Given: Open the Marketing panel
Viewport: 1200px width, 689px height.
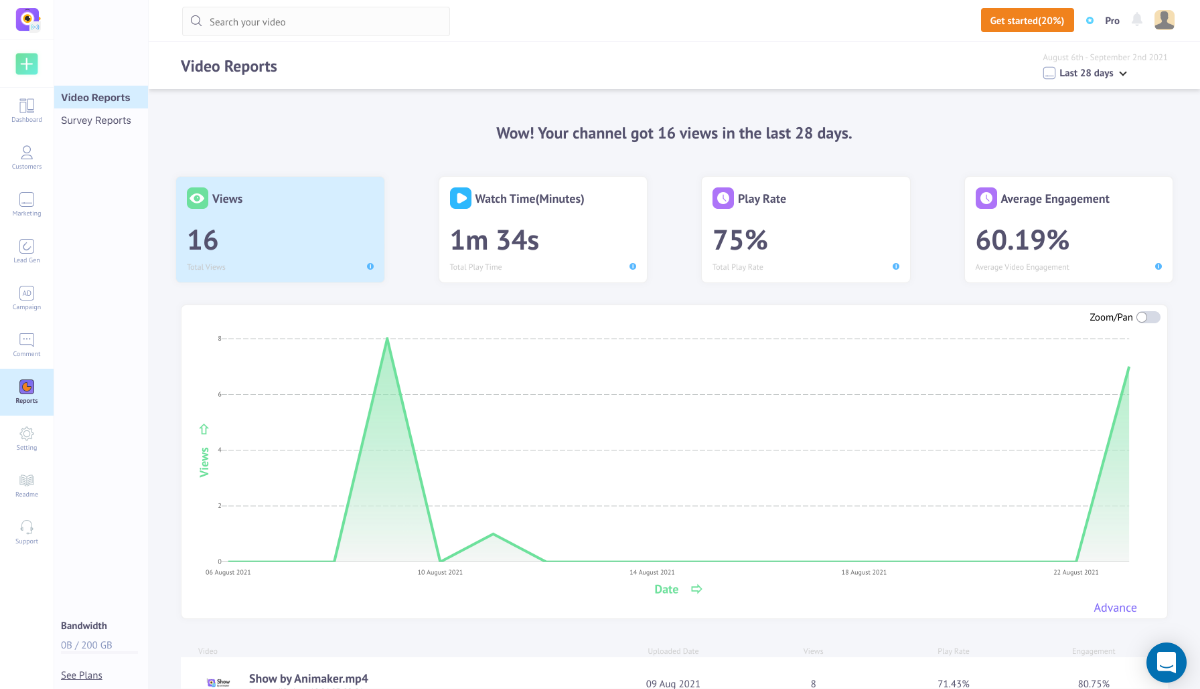Looking at the screenshot, I should coord(26,203).
